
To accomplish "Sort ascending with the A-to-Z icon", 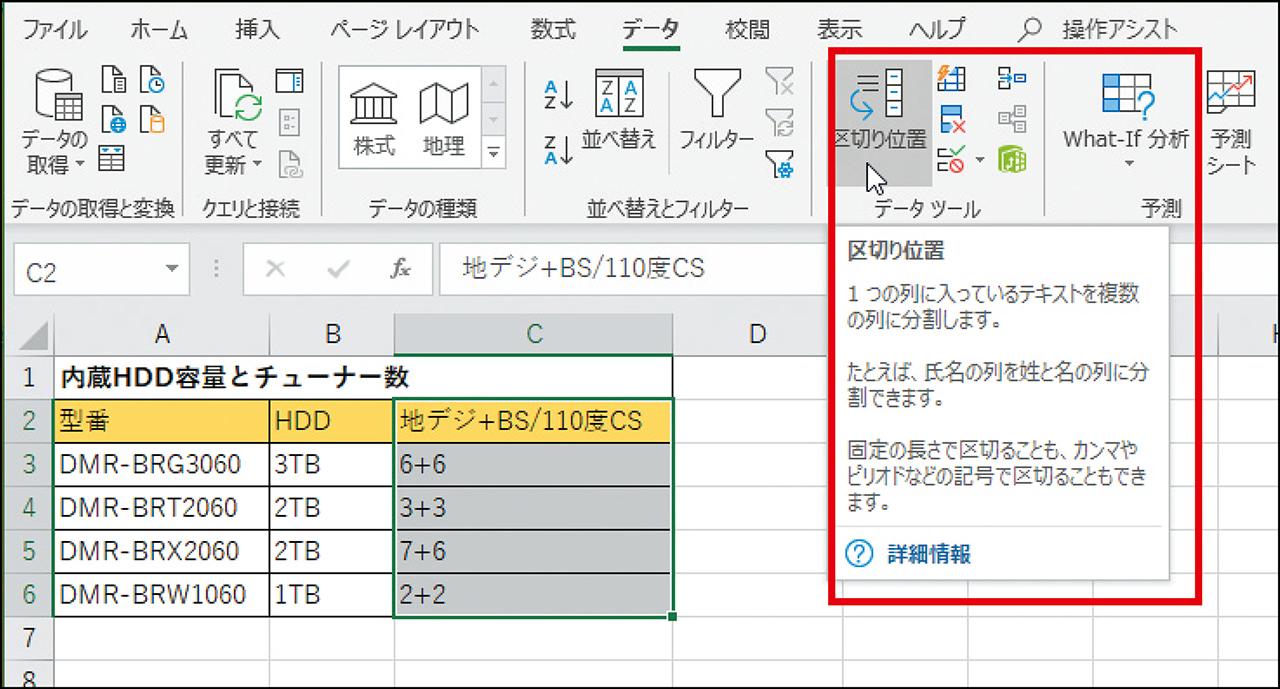I will coord(558,95).
